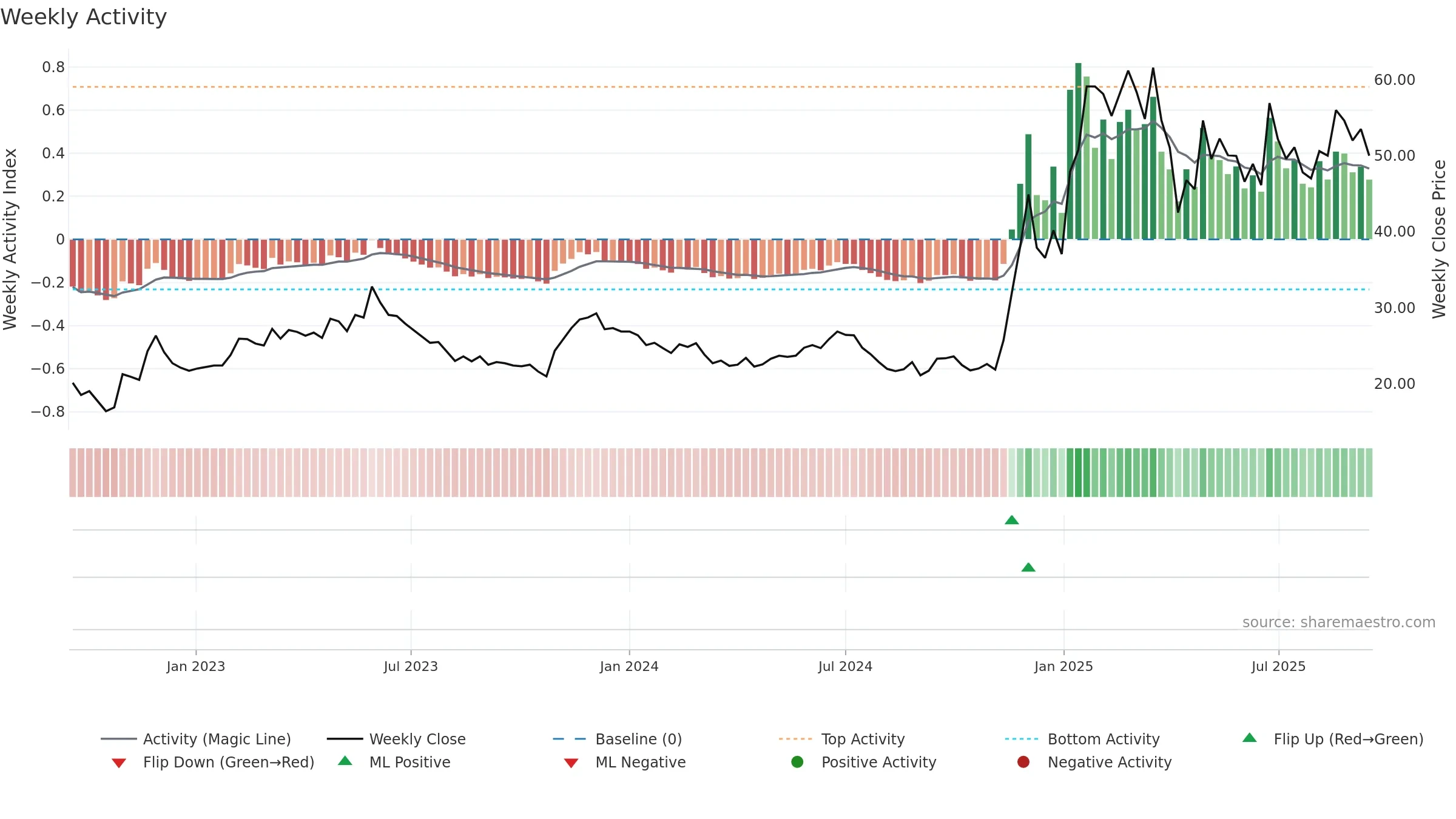Screen dimensions: 1456x819
Task: Toggle the Weekly Close legend entry
Action: (396, 739)
